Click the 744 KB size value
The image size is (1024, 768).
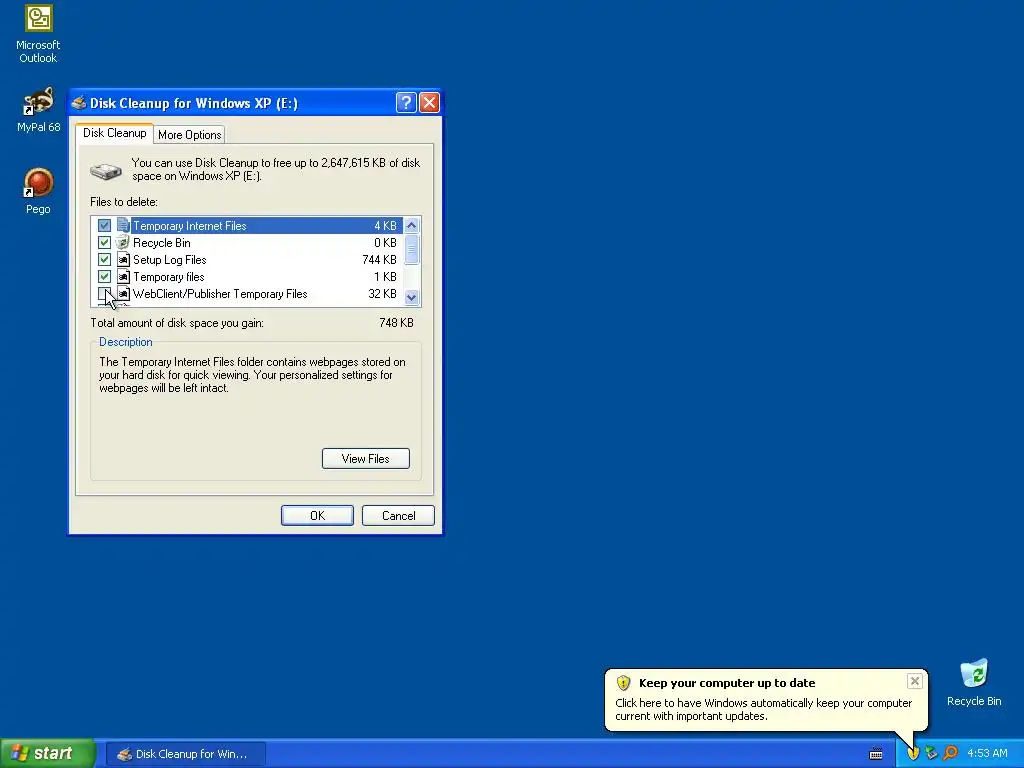tap(379, 259)
